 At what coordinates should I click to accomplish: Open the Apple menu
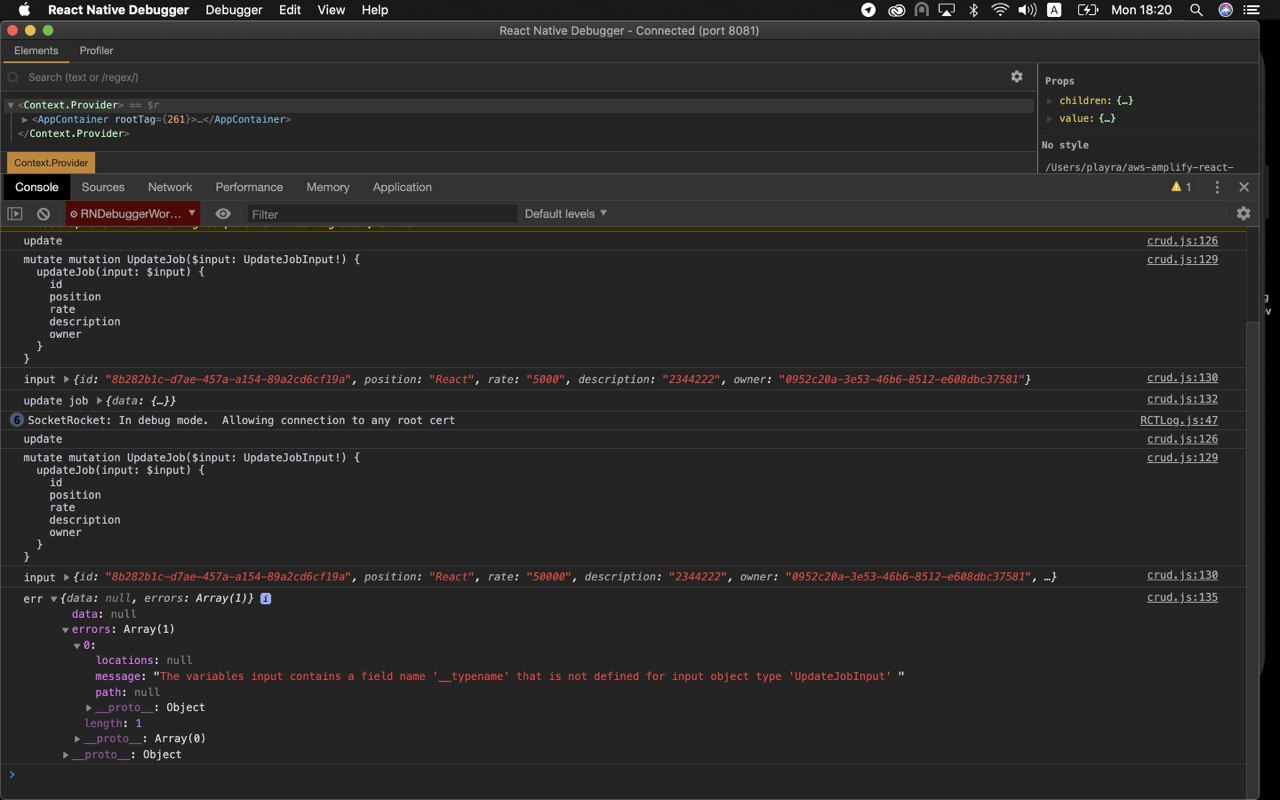(x=24, y=10)
